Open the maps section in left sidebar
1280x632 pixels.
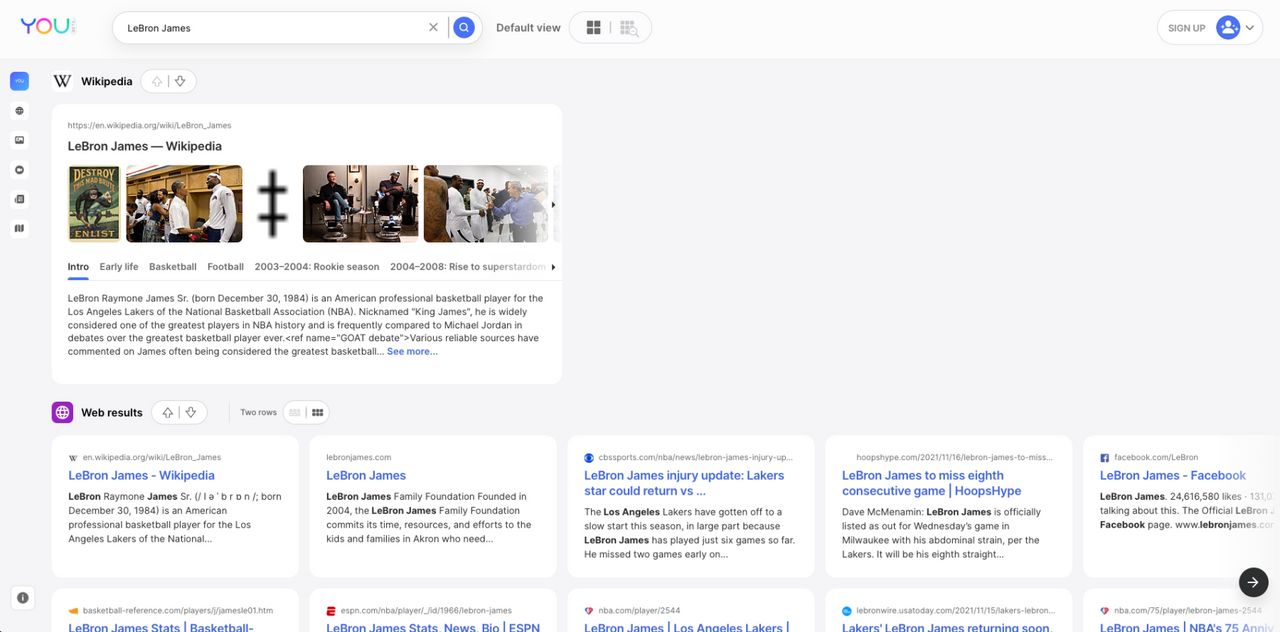(x=20, y=229)
